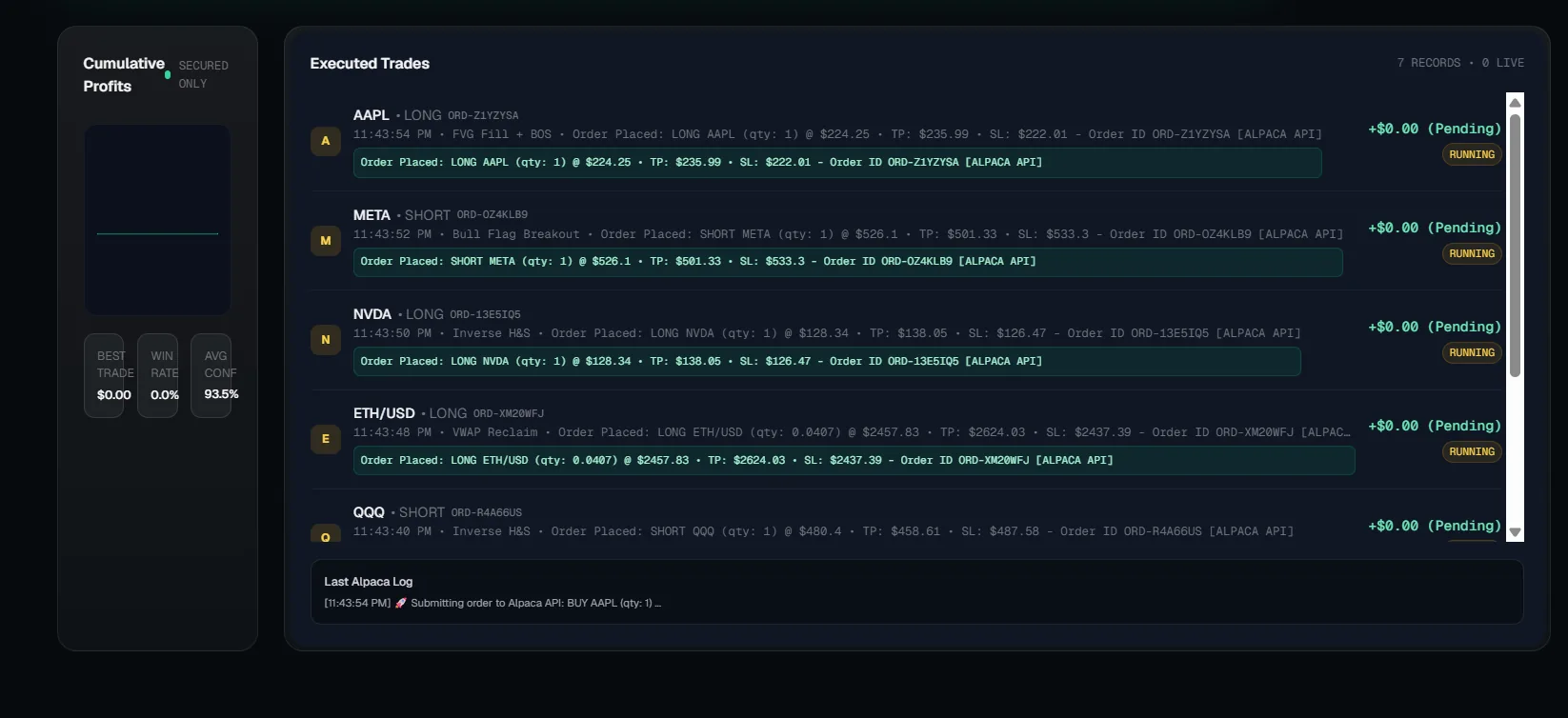This screenshot has width=1568, height=718.
Task: Click the green AAPL order confirmation box
Action: point(837,163)
